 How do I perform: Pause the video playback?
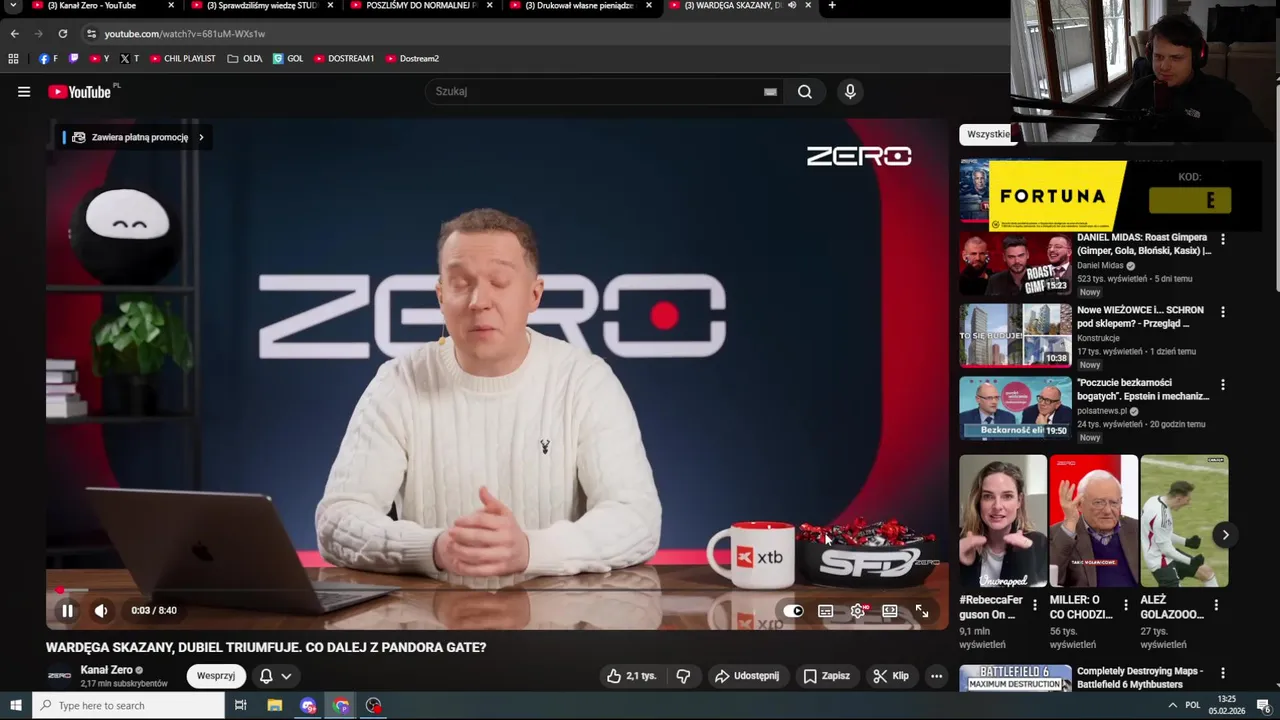67,611
